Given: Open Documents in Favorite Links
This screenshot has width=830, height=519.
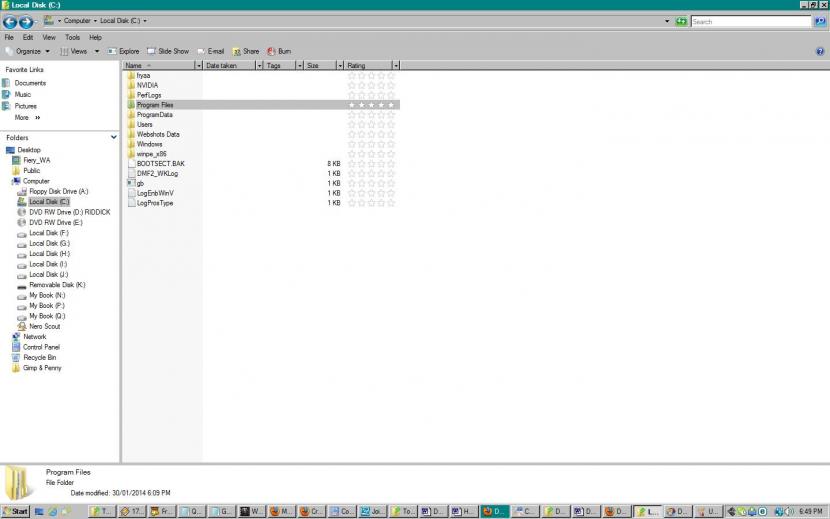Looking at the screenshot, I should [x=30, y=83].
